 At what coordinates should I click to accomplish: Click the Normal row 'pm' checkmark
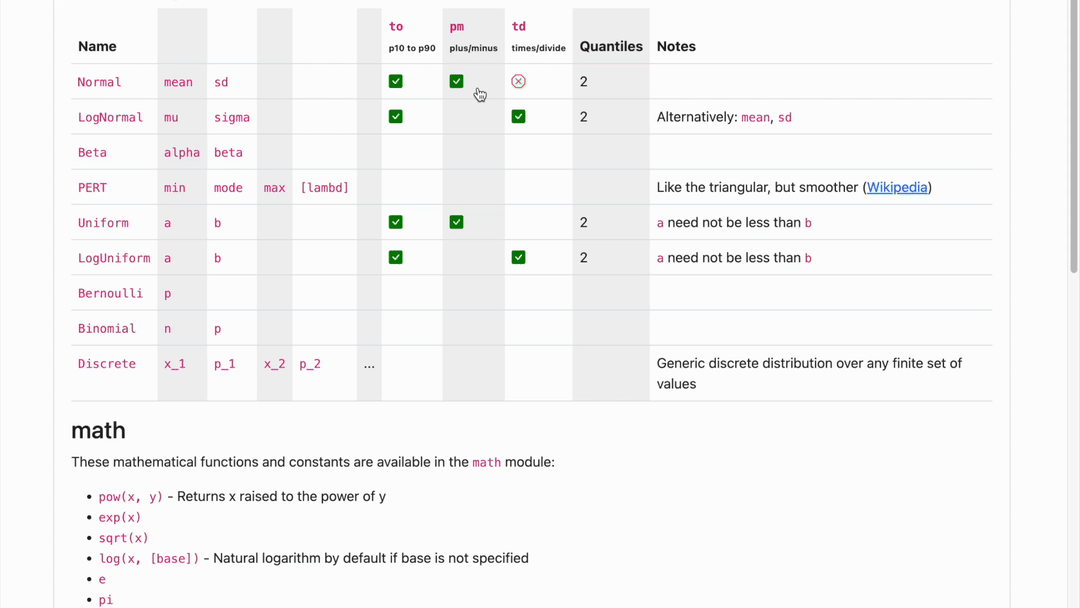[456, 82]
